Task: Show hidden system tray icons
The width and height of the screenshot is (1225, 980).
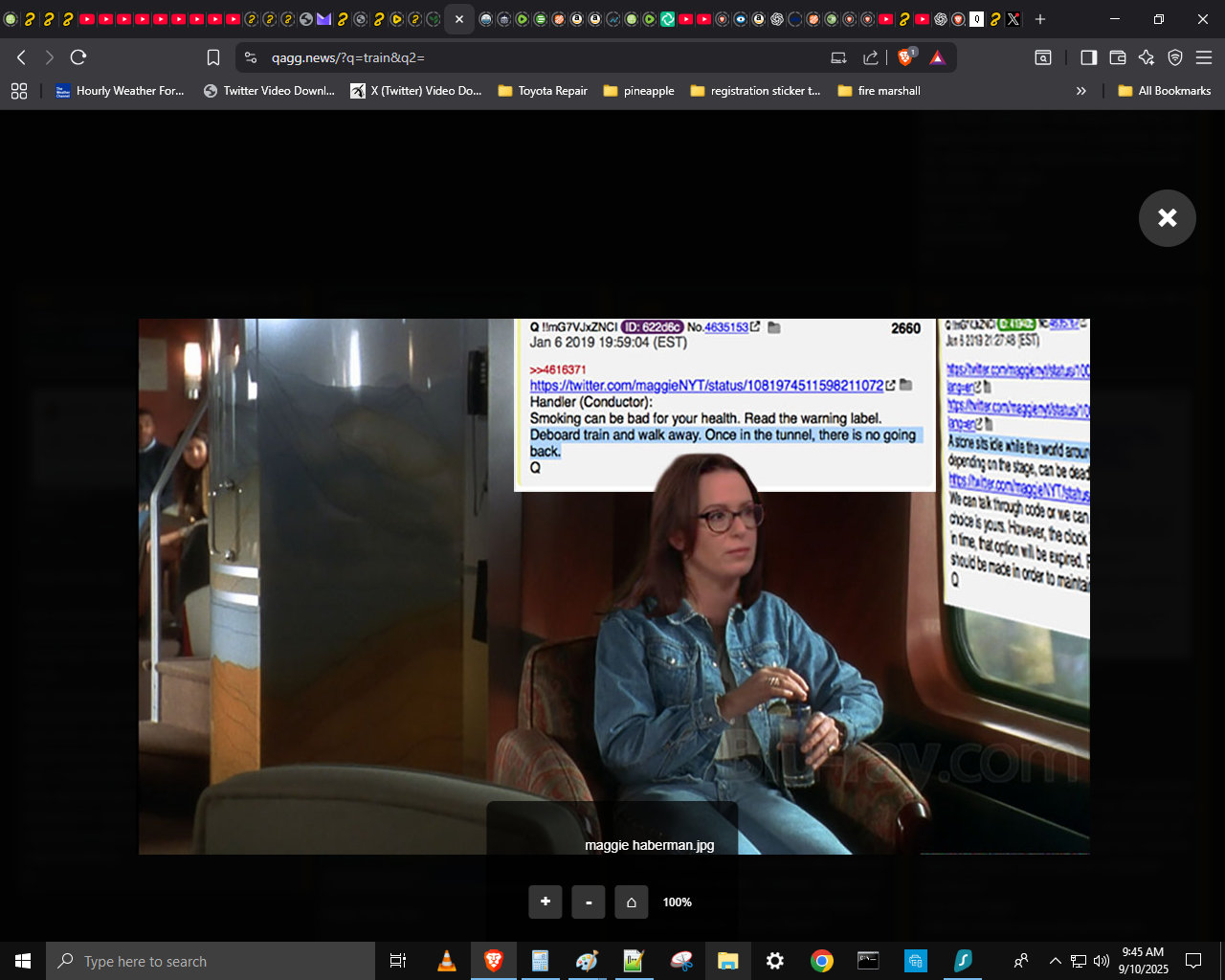Action: (1055, 961)
